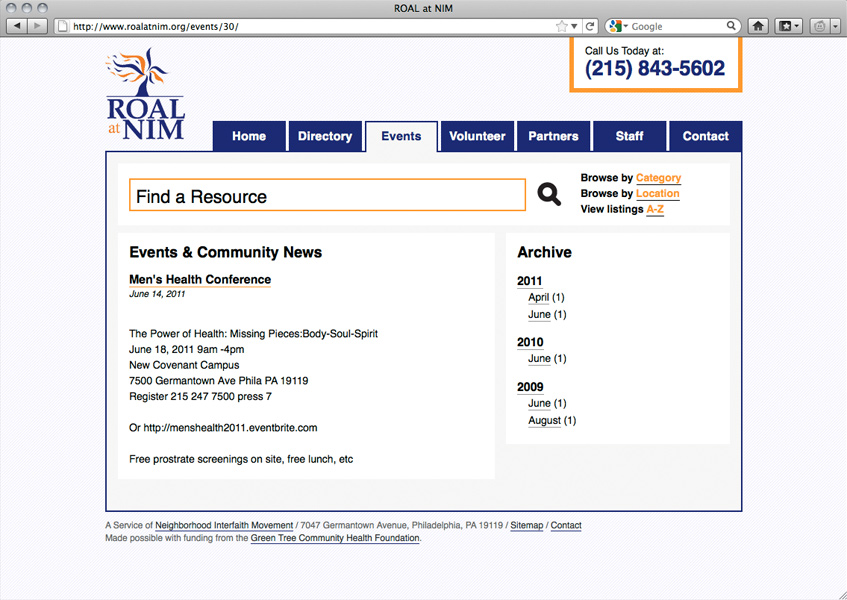
Task: Open the Contact link in footer
Action: click(566, 525)
